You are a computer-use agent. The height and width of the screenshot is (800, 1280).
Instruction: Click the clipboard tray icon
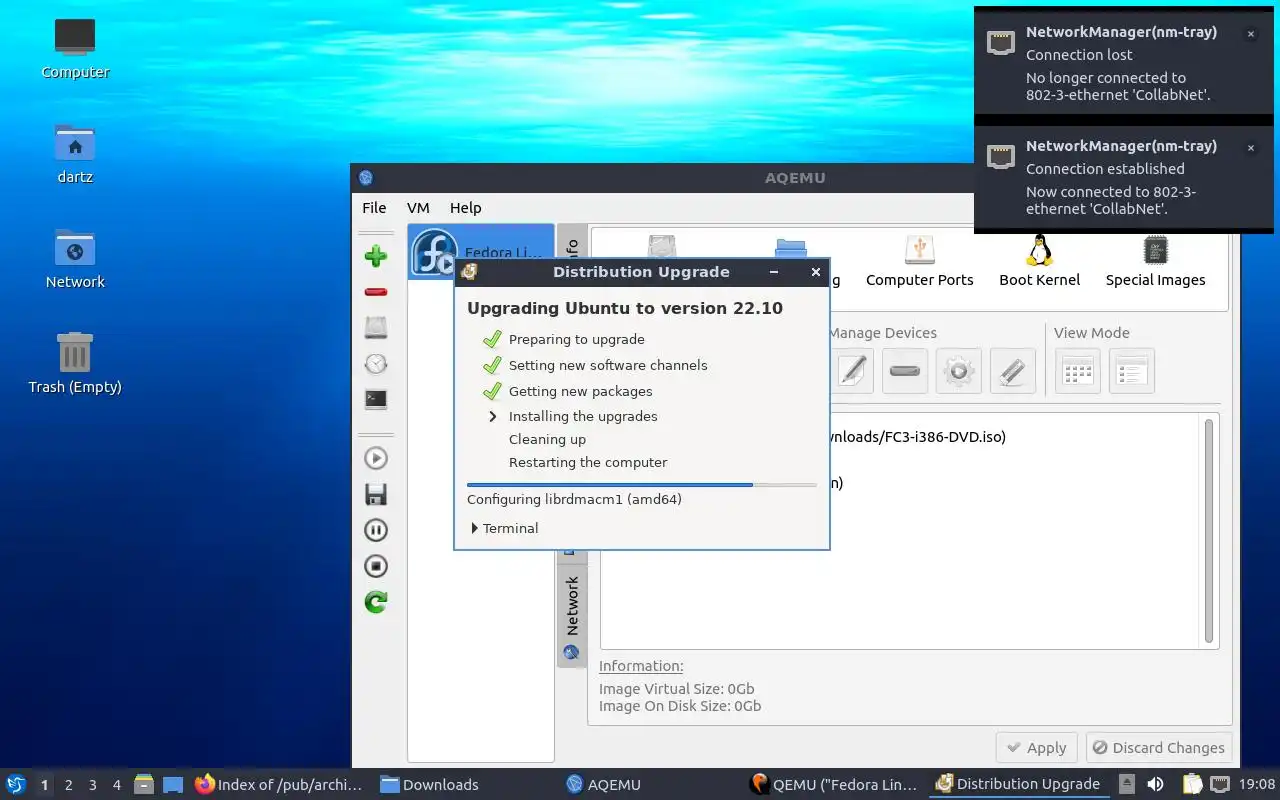pyautogui.click(x=1192, y=784)
